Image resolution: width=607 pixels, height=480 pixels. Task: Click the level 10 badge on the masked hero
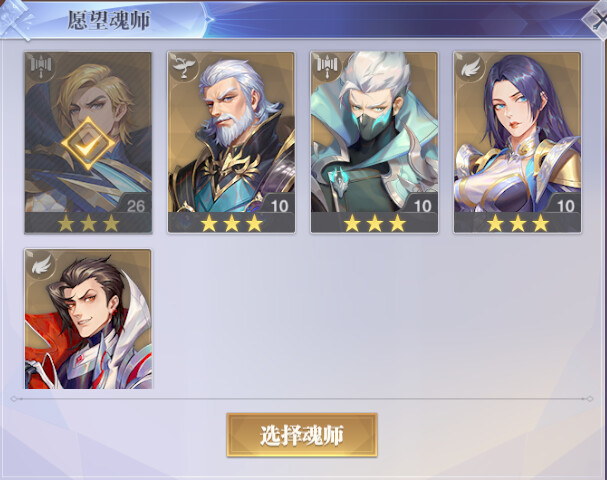click(x=423, y=206)
